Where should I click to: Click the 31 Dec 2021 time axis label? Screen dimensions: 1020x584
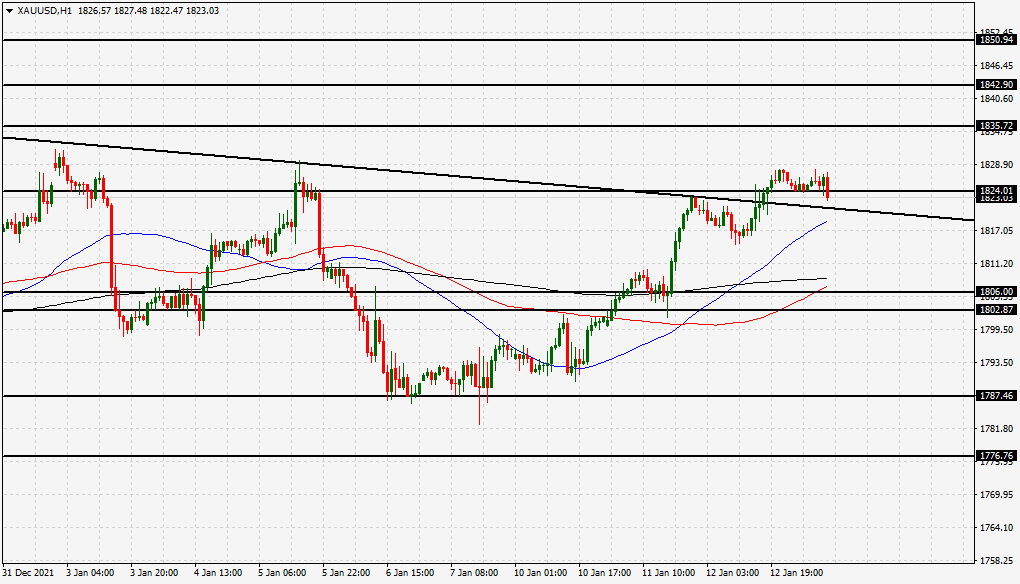pos(28,573)
